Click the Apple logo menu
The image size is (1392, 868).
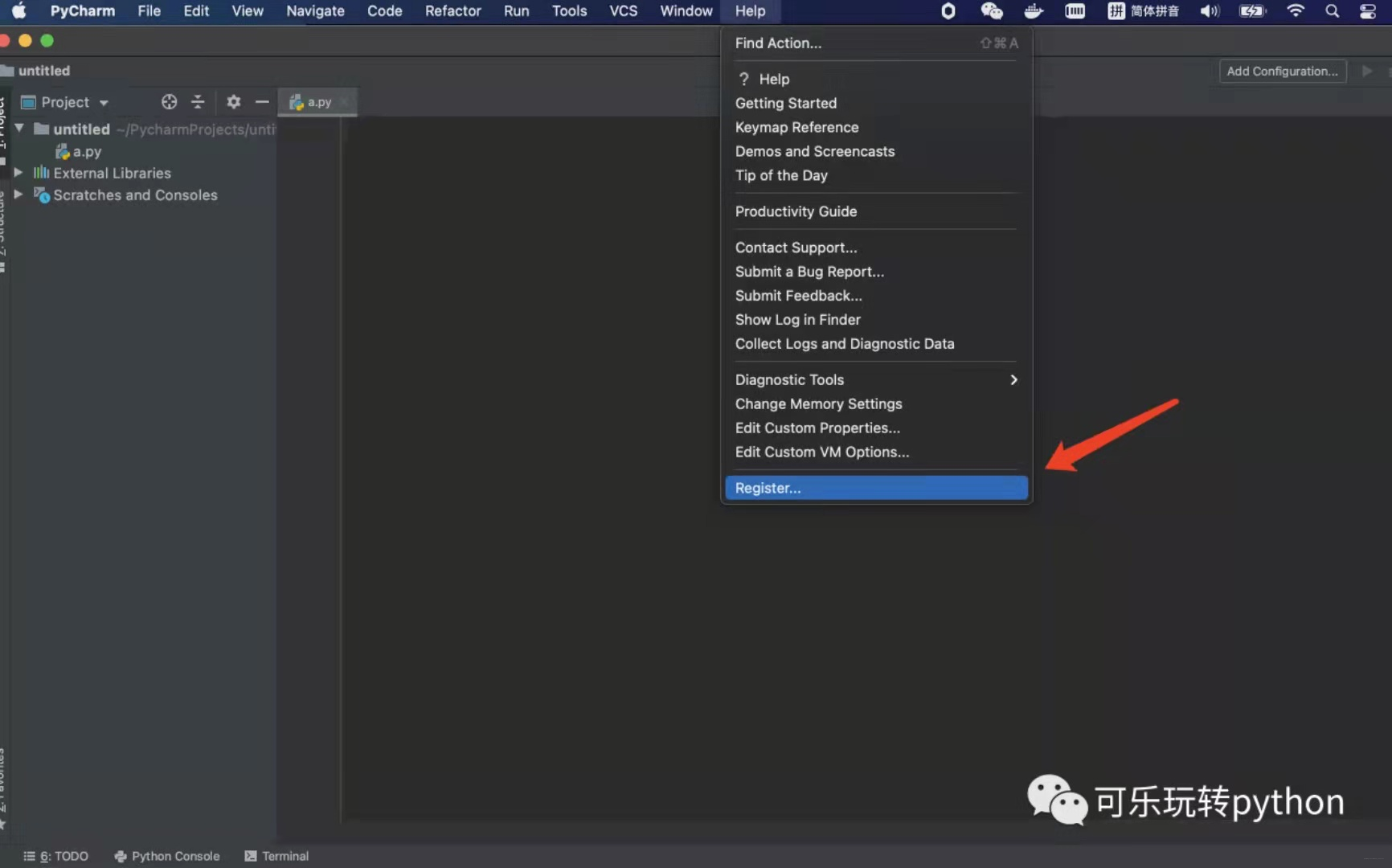[18, 11]
